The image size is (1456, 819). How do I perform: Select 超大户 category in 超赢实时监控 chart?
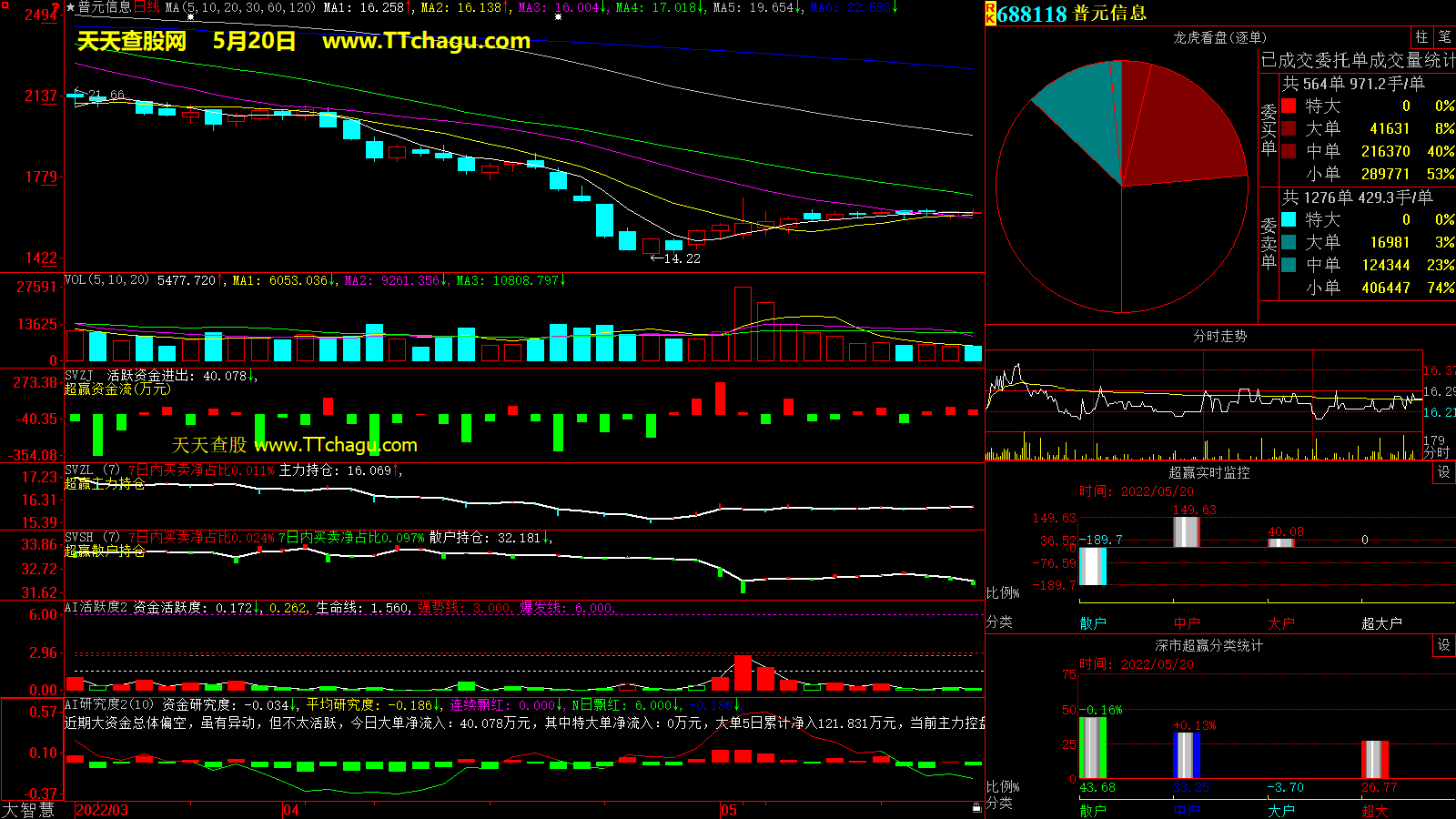[x=1381, y=623]
